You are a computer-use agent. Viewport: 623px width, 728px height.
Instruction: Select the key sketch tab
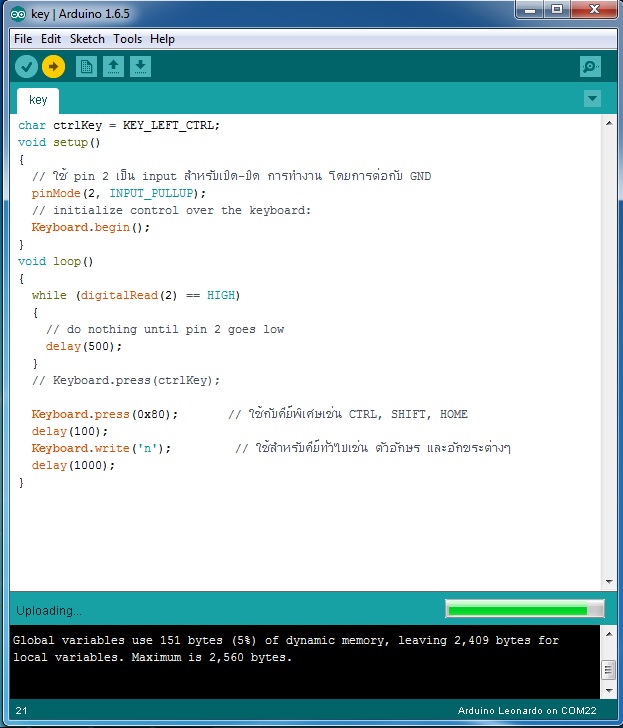click(x=38, y=100)
